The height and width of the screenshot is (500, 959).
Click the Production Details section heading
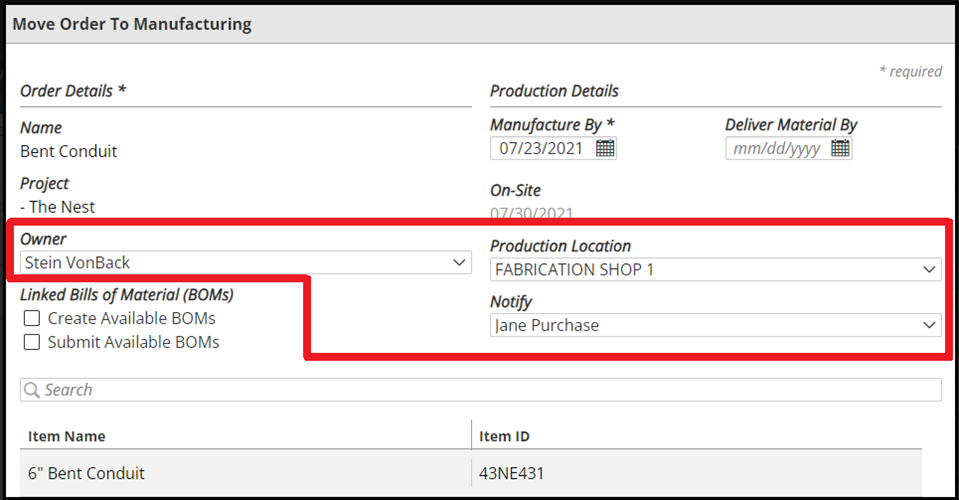554,91
